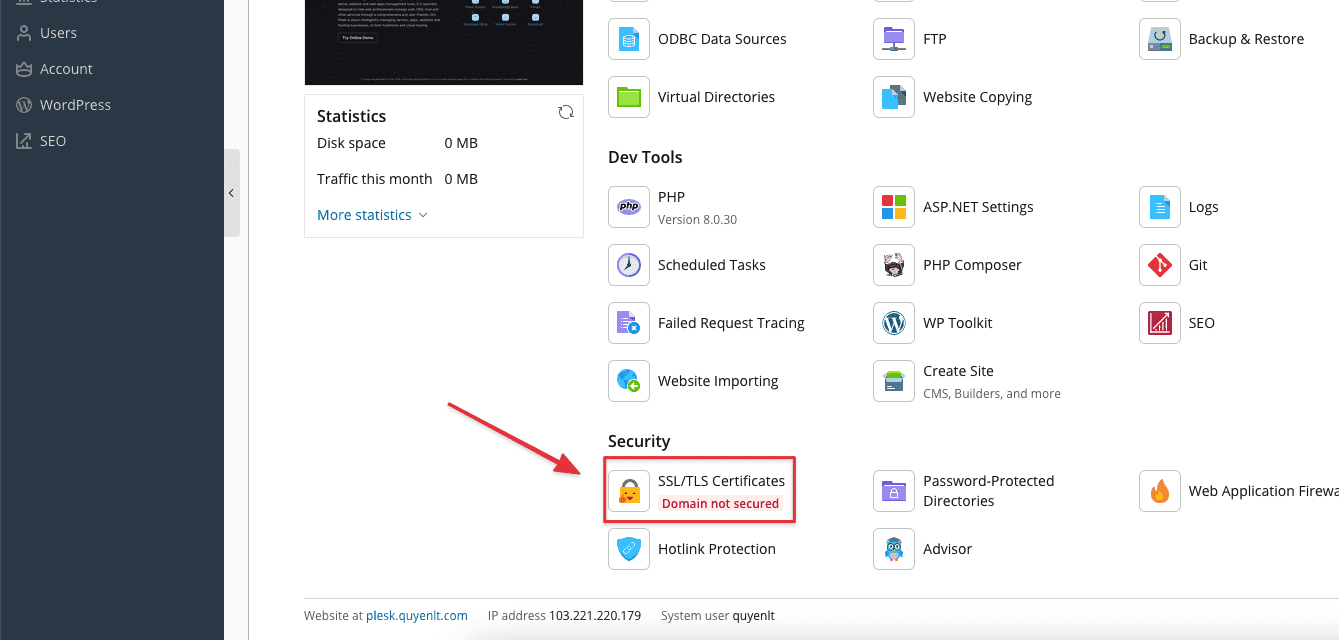Open Password-Protected Directories

point(988,491)
